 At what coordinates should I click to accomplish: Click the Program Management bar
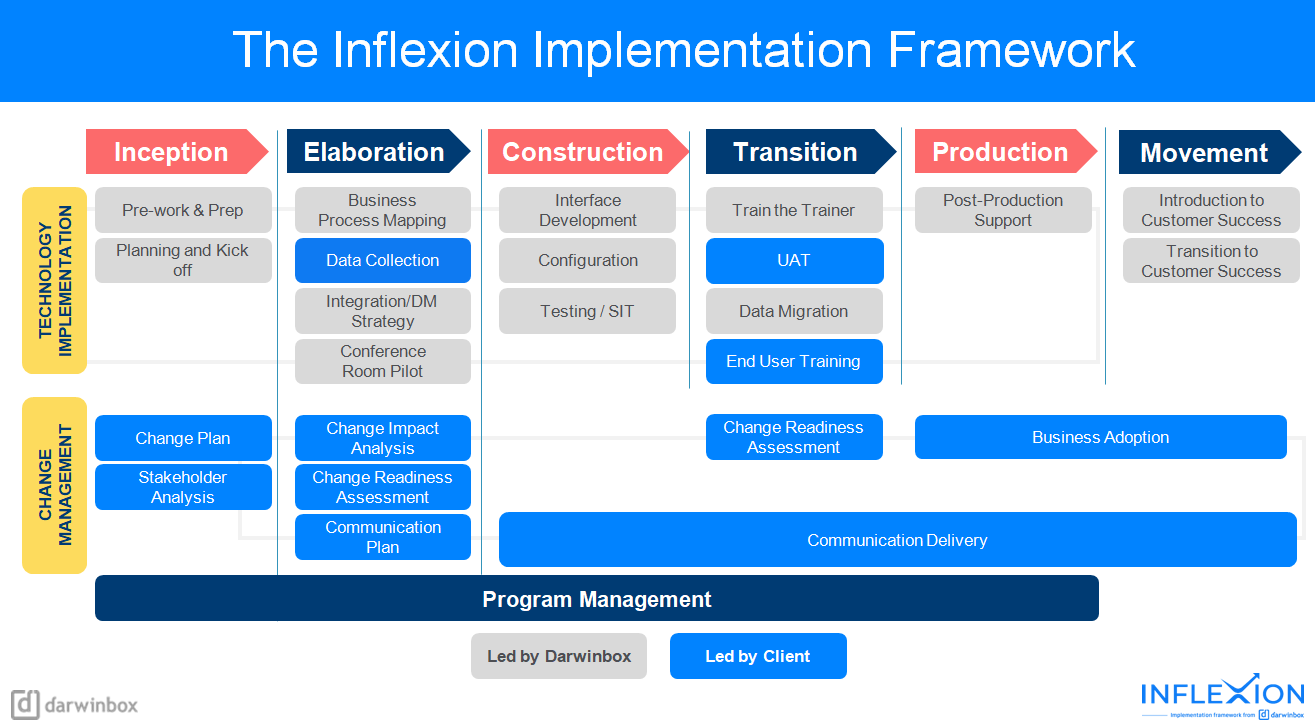click(x=597, y=598)
